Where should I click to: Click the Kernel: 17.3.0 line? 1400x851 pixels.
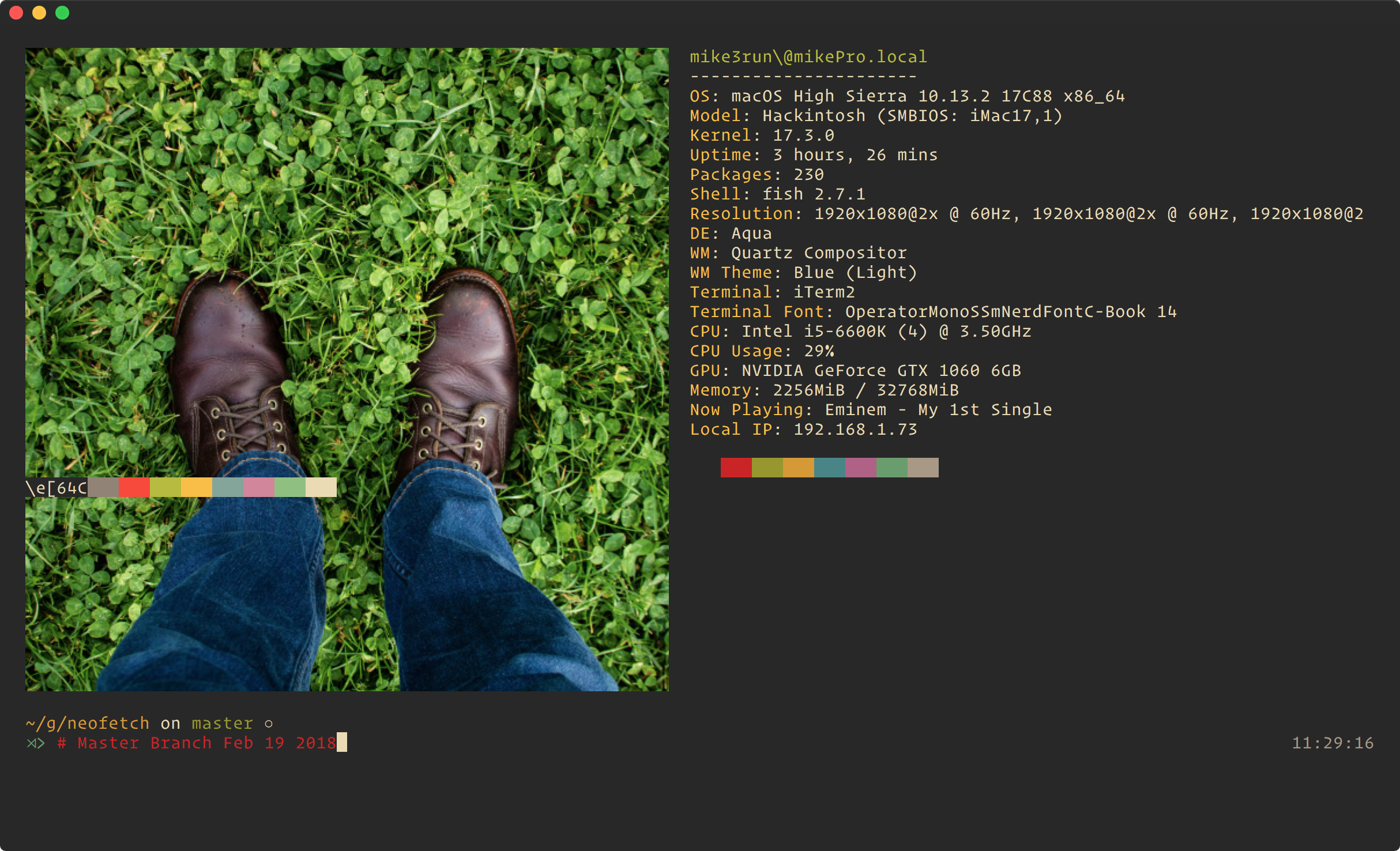[x=762, y=135]
